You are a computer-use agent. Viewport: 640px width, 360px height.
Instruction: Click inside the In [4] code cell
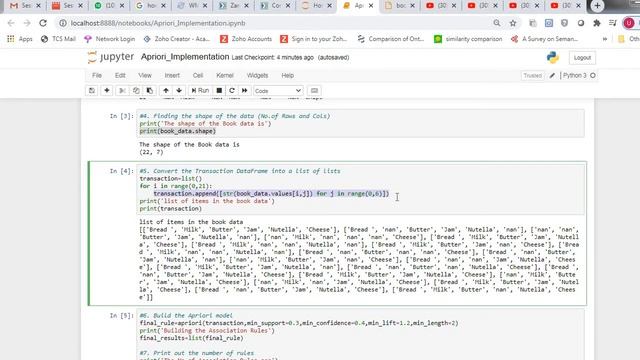click(361, 189)
